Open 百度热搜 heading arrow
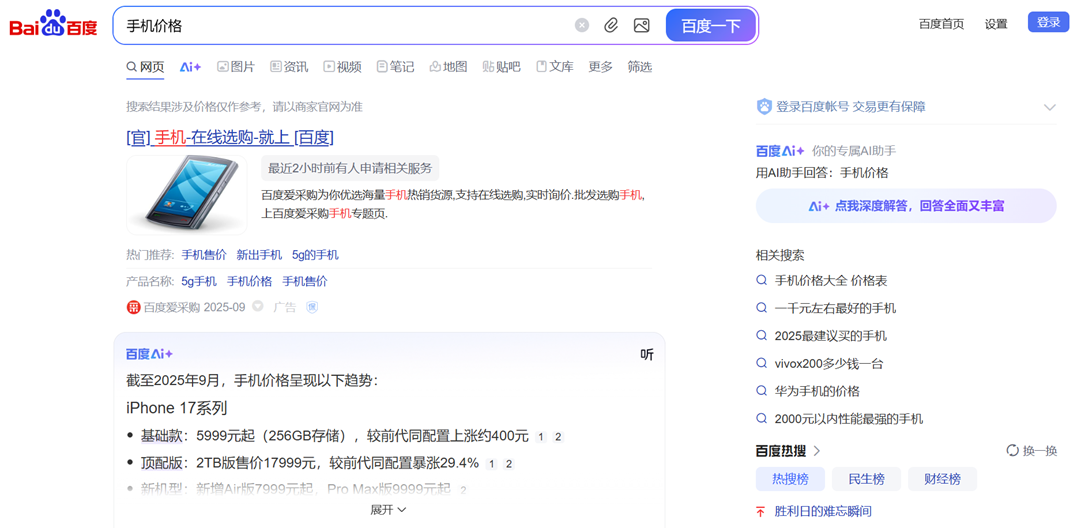This screenshot has height=528, width=1081. [x=817, y=451]
